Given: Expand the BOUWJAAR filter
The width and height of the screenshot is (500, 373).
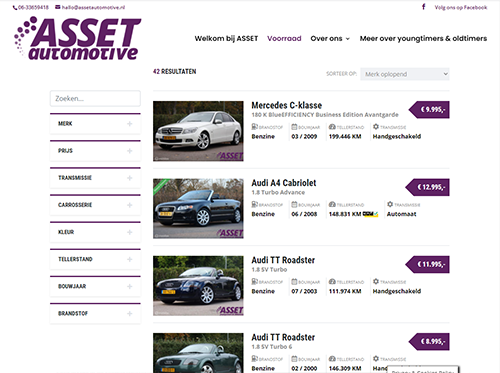Looking at the screenshot, I should click(x=95, y=286).
